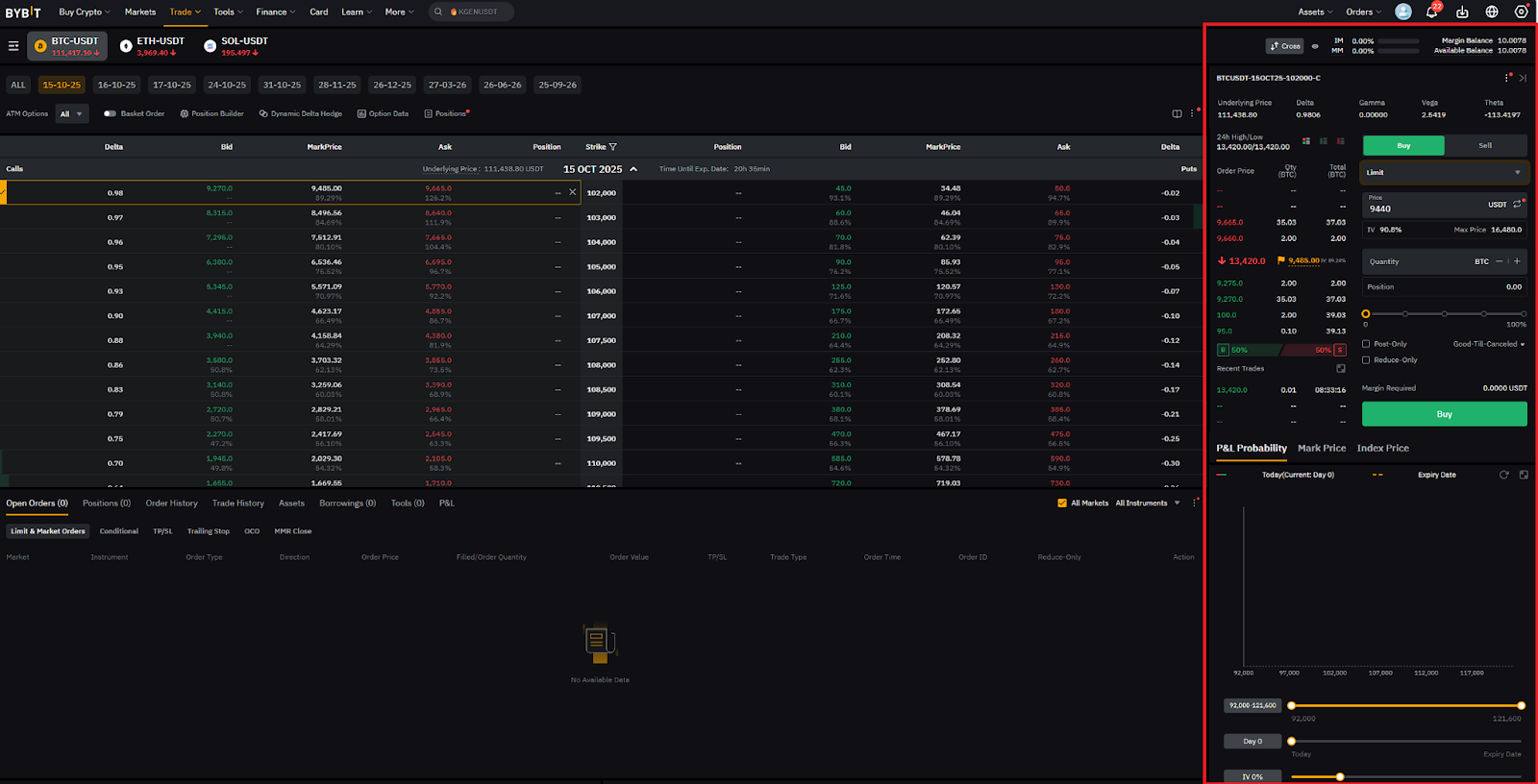Open the Option Data icon
The height and width of the screenshot is (784, 1538).
pos(361,113)
